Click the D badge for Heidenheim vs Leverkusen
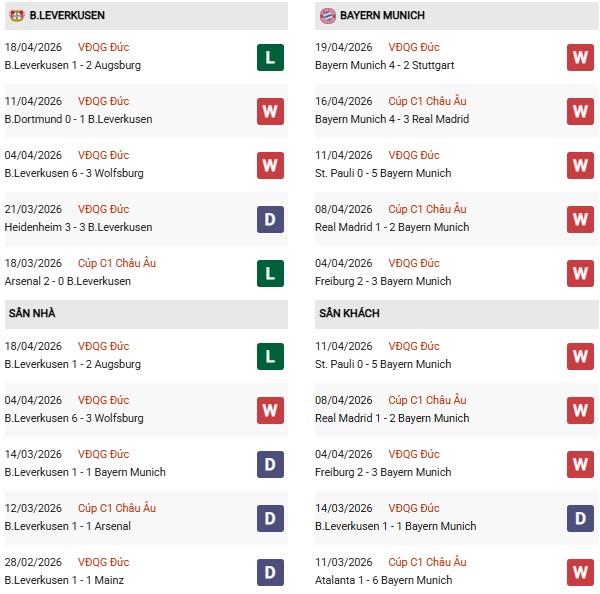Image resolution: width=600 pixels, height=594 pixels. point(270,219)
